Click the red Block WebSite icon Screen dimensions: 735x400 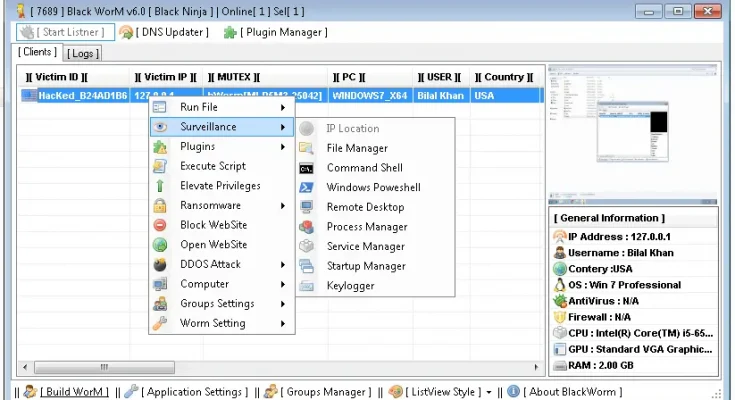click(x=160, y=225)
